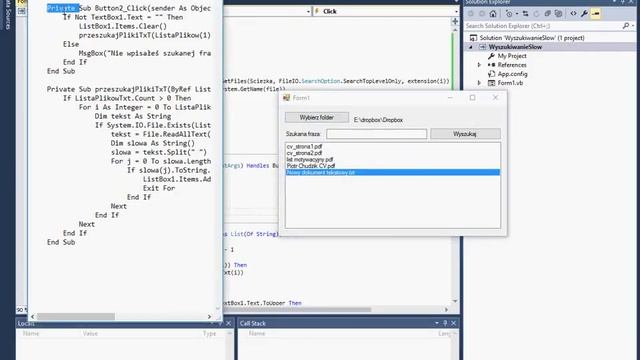The width and height of the screenshot is (640, 360).
Task: Click the editor horizontal scrollbar thumb
Action: 298,309
